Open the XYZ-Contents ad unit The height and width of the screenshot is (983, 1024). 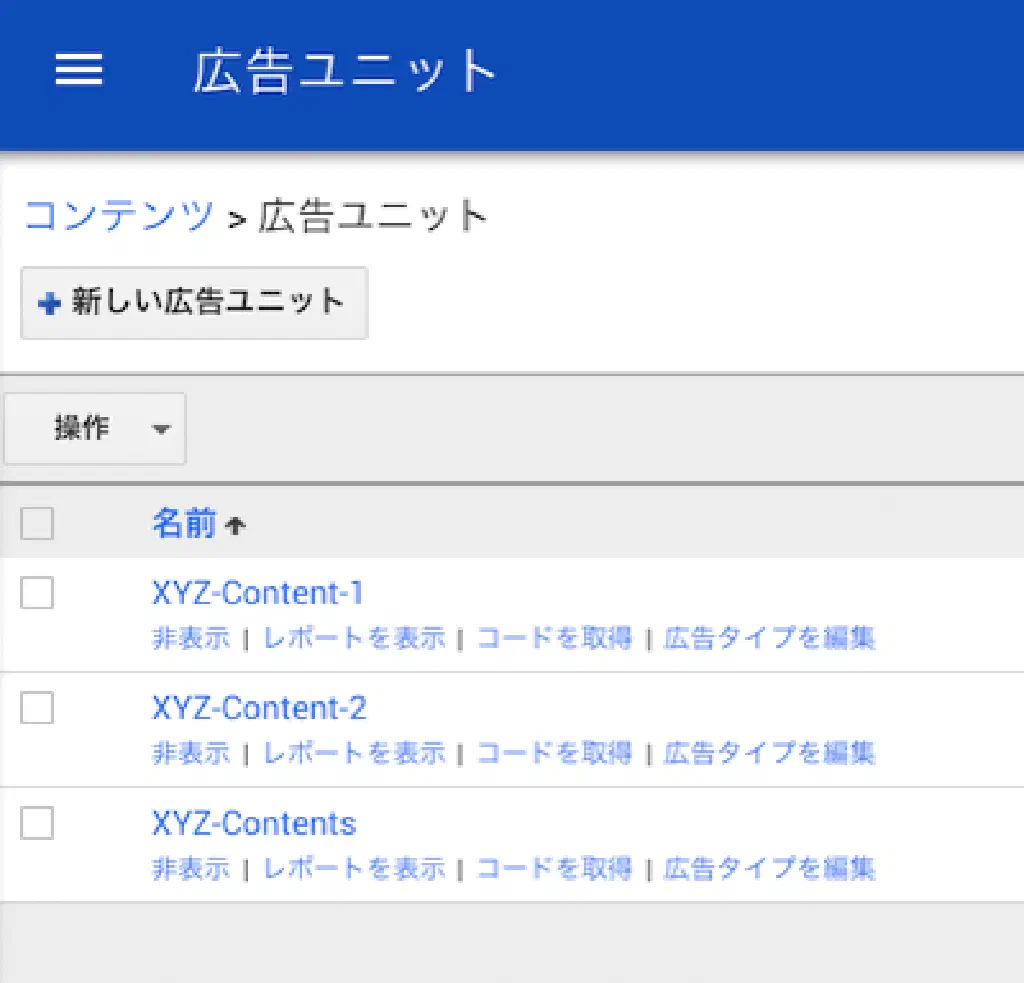pyautogui.click(x=254, y=823)
